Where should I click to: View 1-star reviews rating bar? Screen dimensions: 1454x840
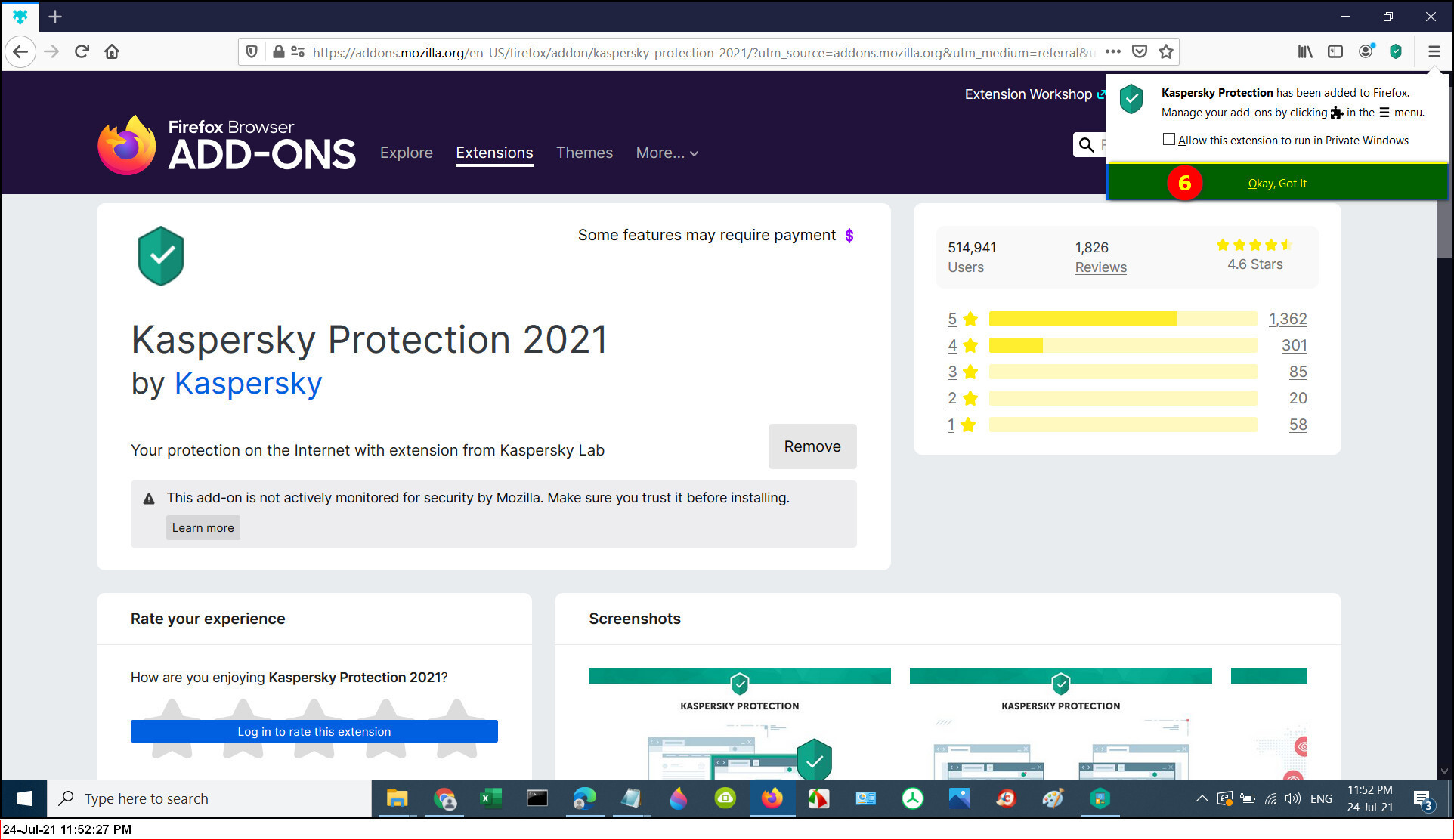(x=1123, y=425)
